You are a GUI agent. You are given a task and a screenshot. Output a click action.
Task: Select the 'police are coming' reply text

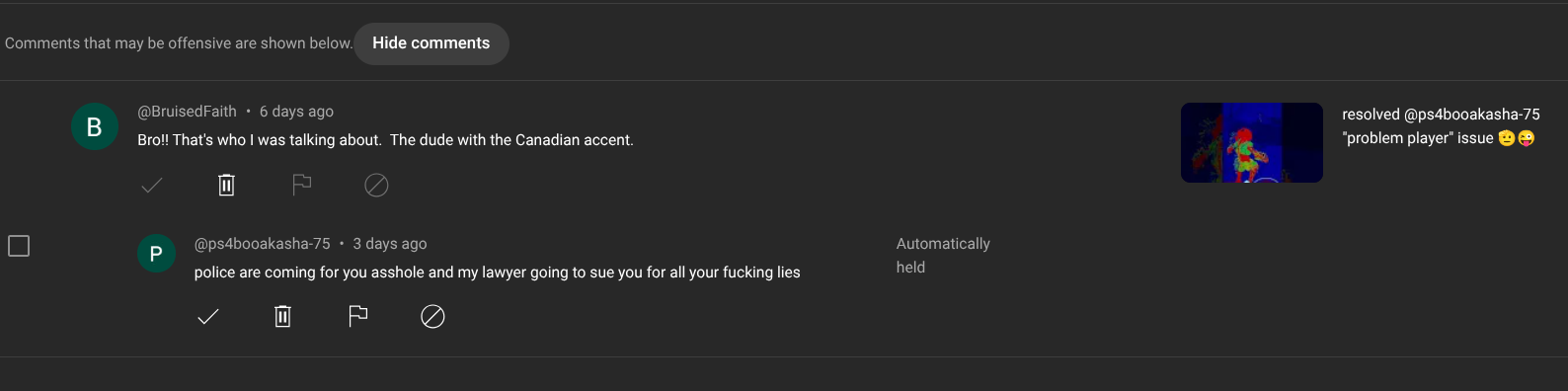[x=498, y=273]
